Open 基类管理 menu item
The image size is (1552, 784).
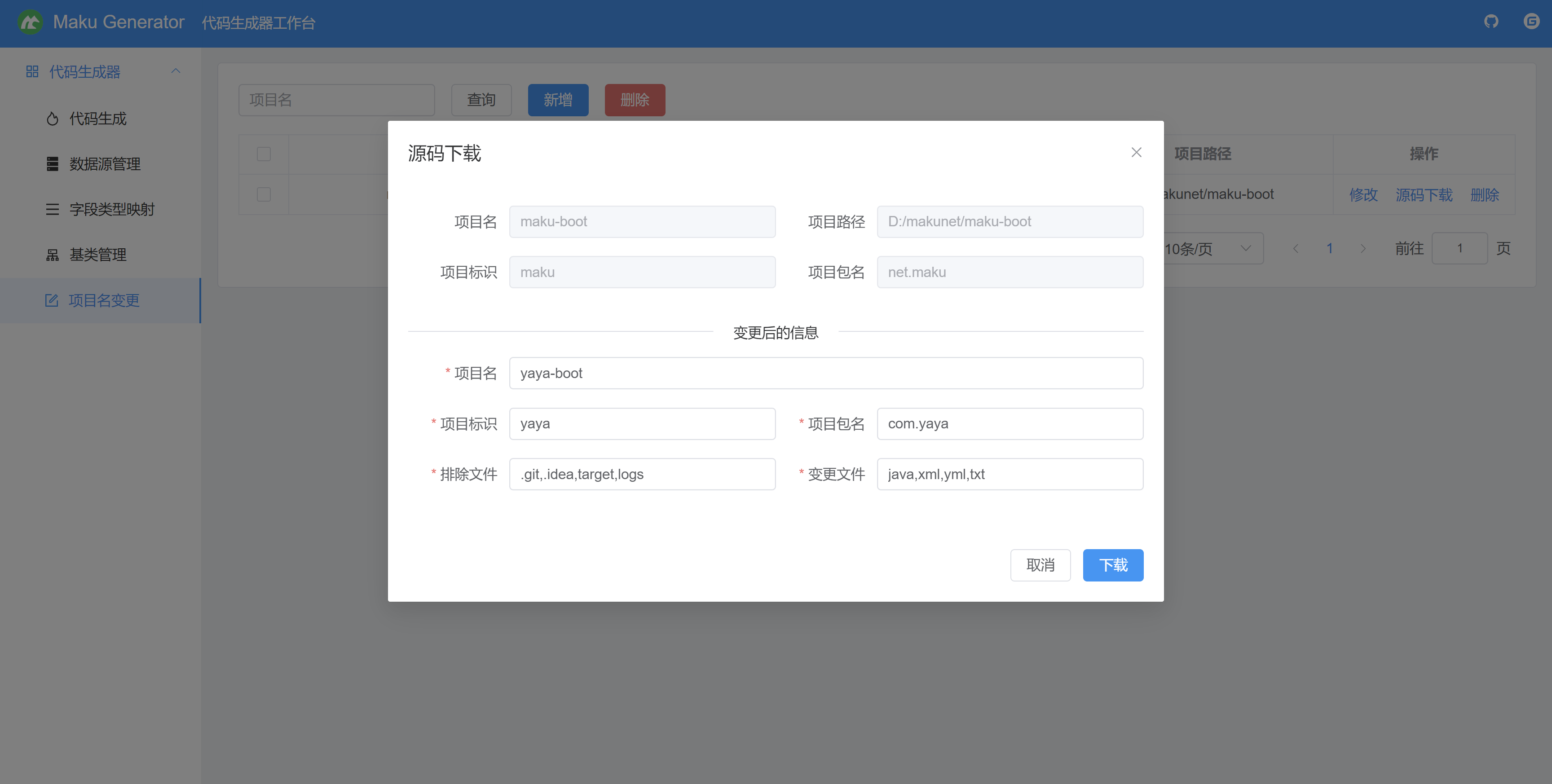(x=97, y=255)
